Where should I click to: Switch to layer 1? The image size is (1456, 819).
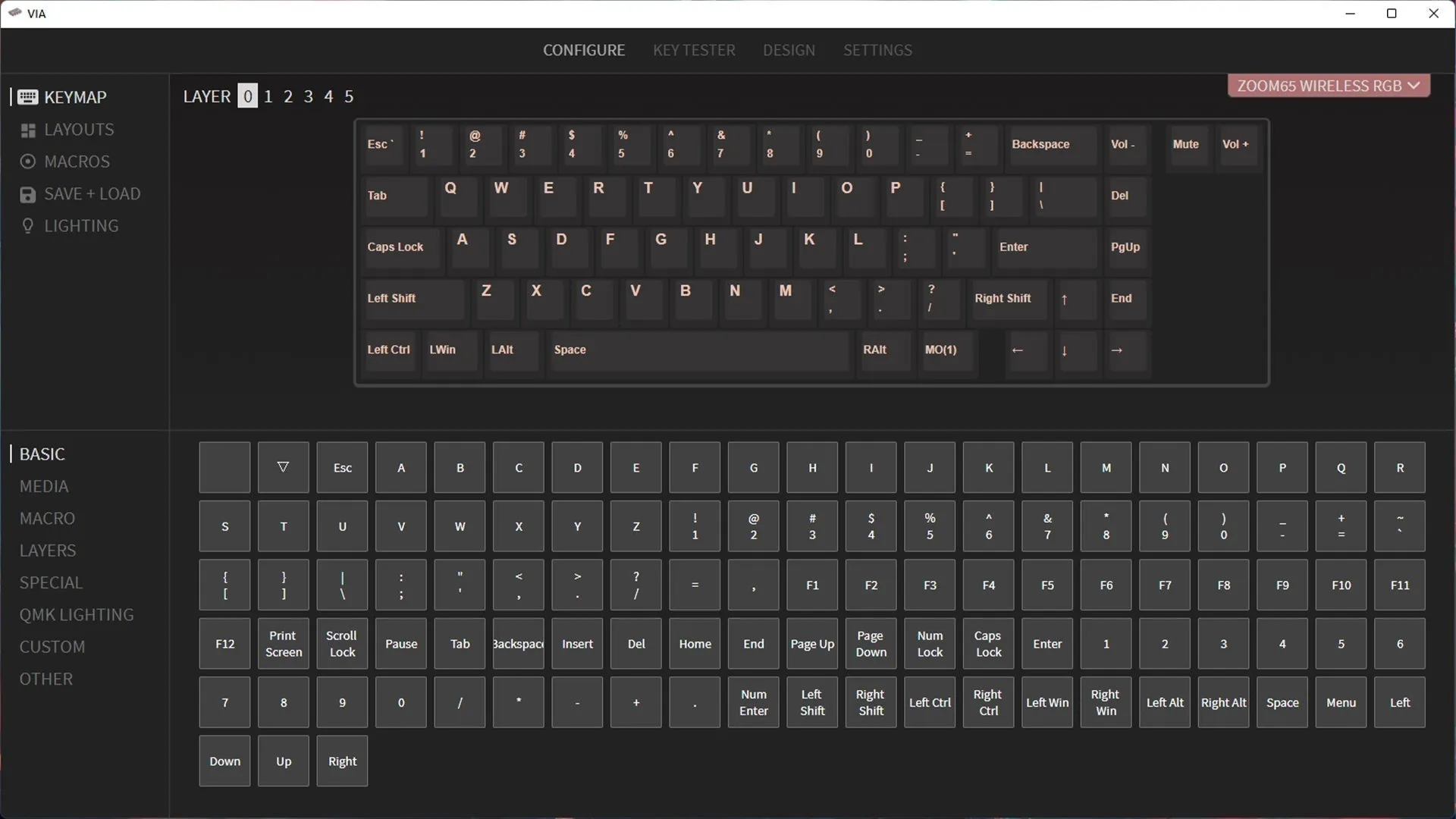267,96
